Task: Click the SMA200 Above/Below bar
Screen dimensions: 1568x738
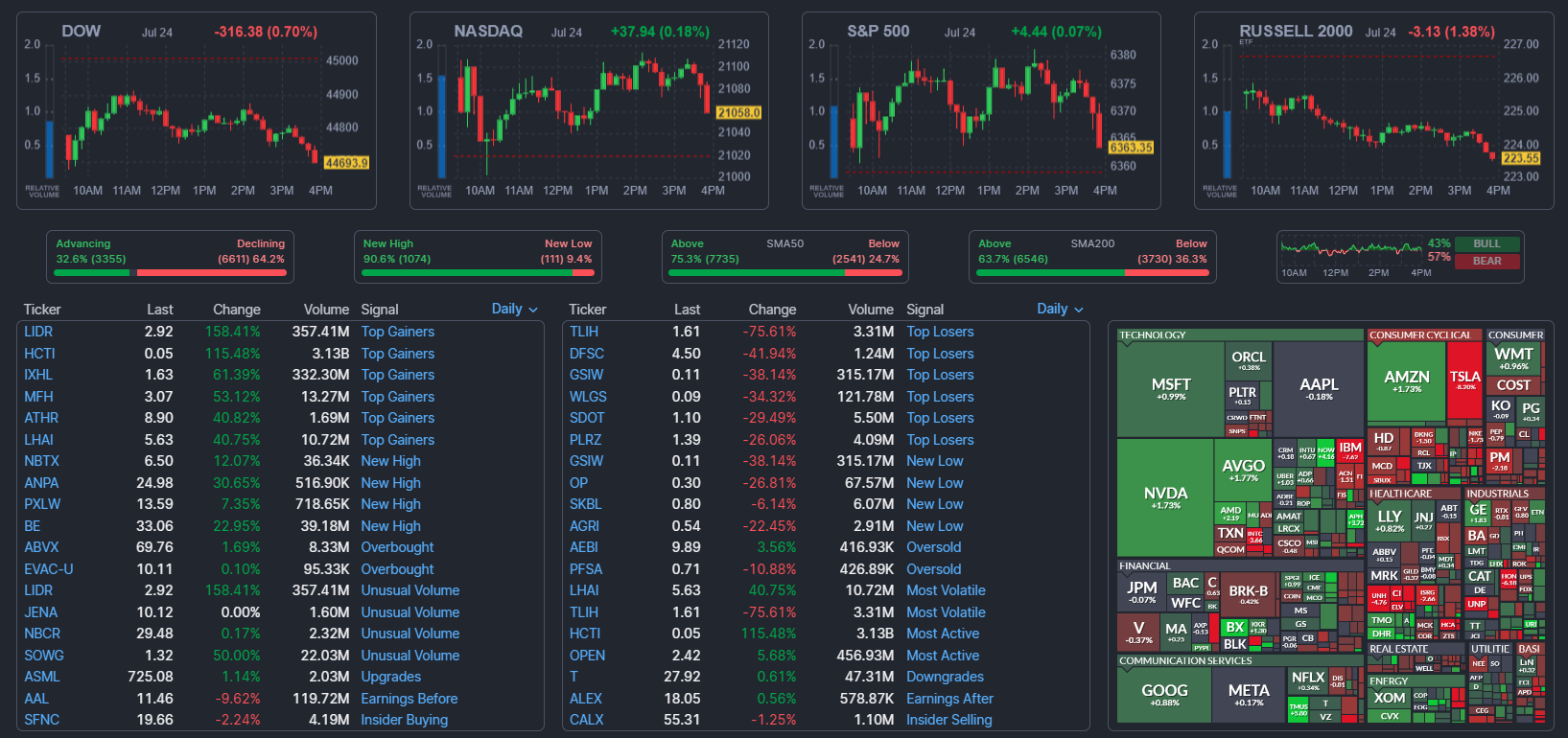Action: 1092,258
